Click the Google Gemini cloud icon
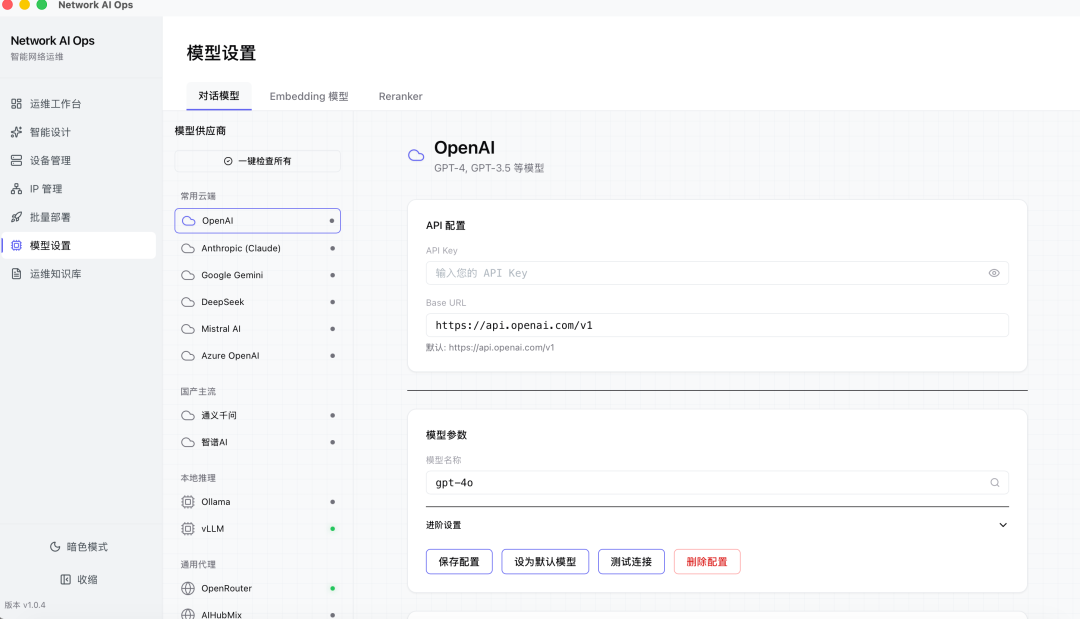Screen dimensions: 1080x619 pos(188,275)
